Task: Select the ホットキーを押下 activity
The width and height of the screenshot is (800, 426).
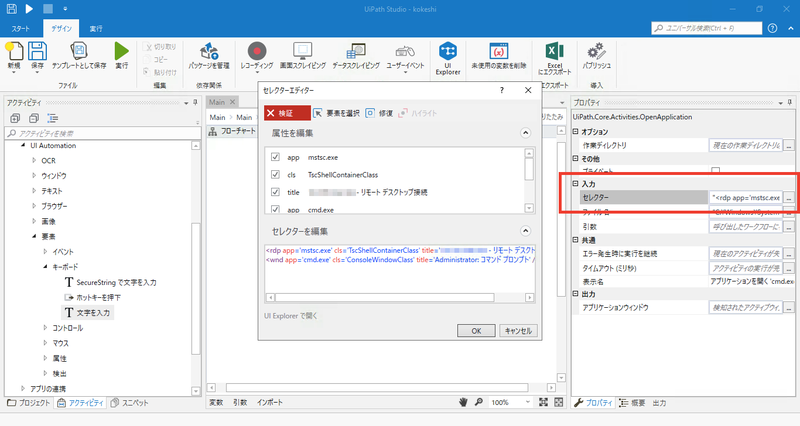Action: [92, 297]
